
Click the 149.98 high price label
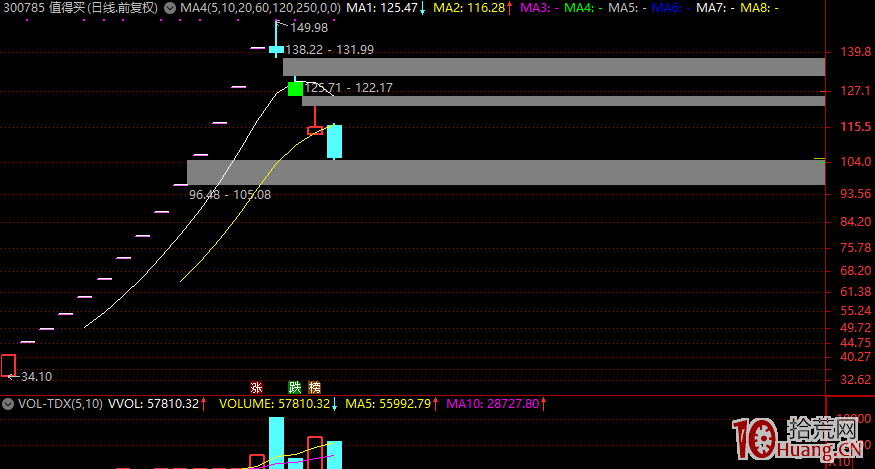[x=309, y=27]
